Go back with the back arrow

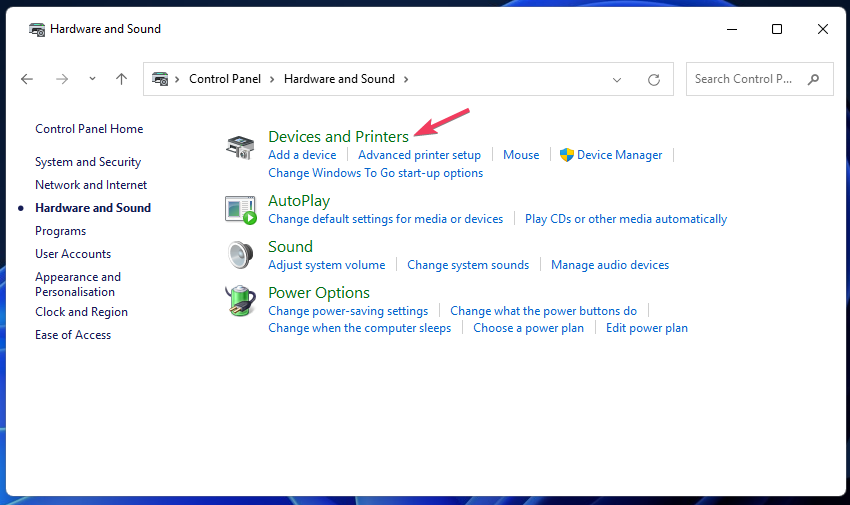pyautogui.click(x=27, y=79)
